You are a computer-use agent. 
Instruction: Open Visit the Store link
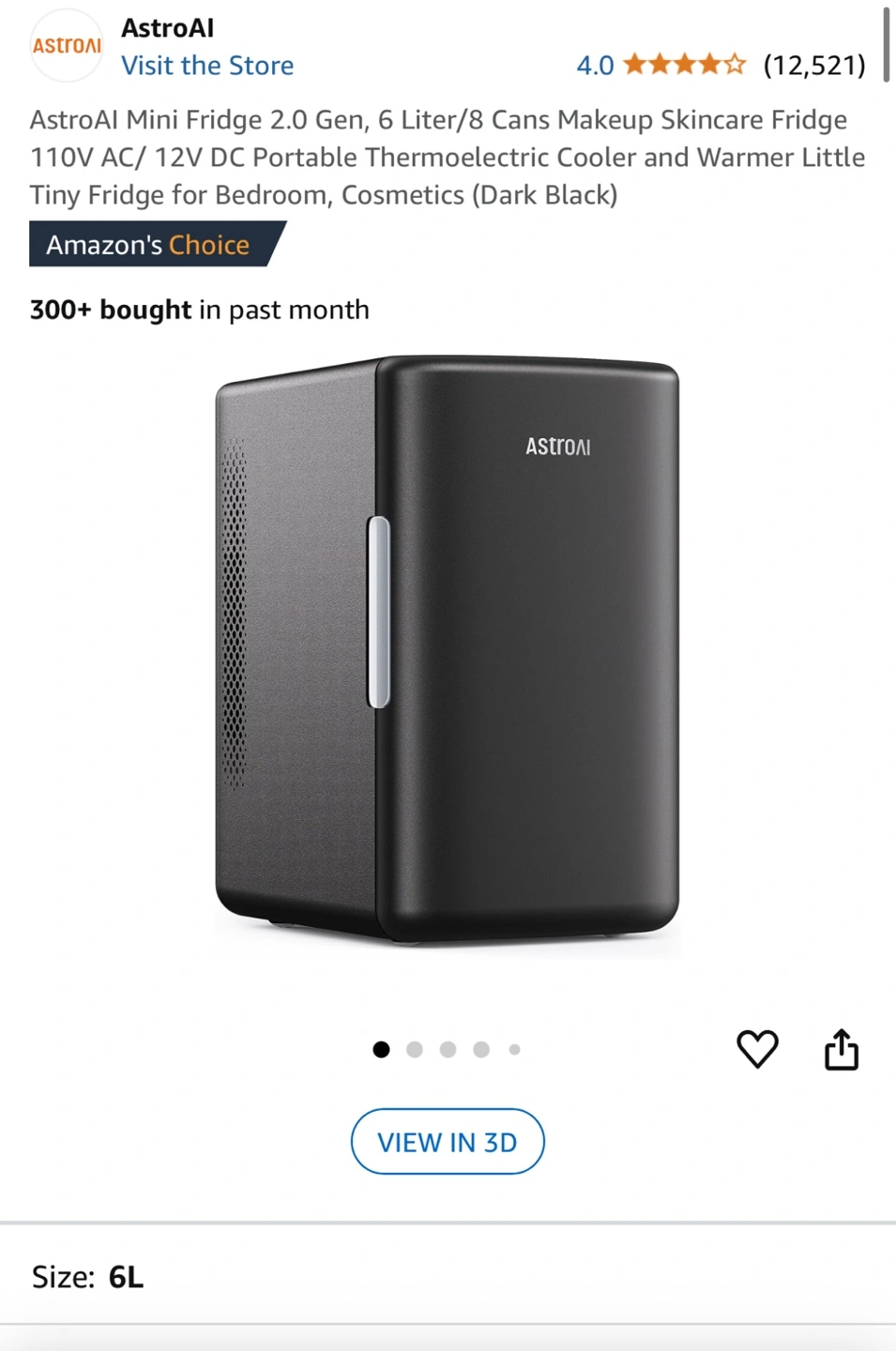point(207,66)
